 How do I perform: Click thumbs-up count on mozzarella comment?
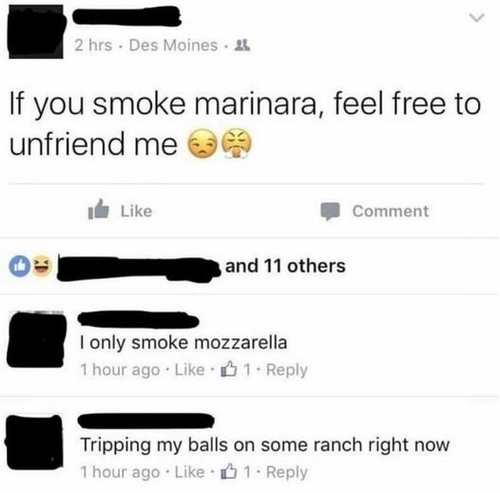[236, 370]
